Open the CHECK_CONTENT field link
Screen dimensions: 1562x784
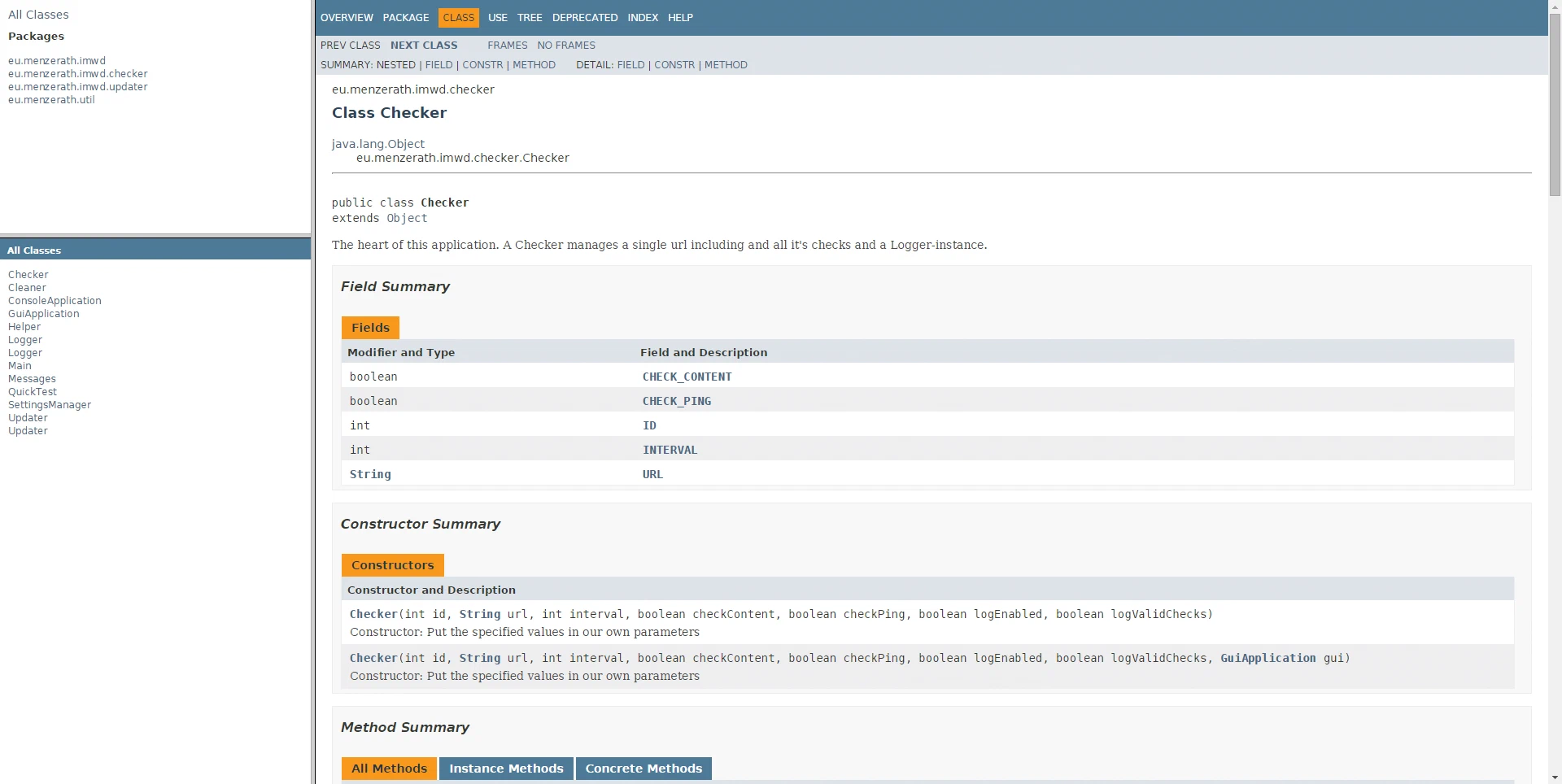pos(687,377)
